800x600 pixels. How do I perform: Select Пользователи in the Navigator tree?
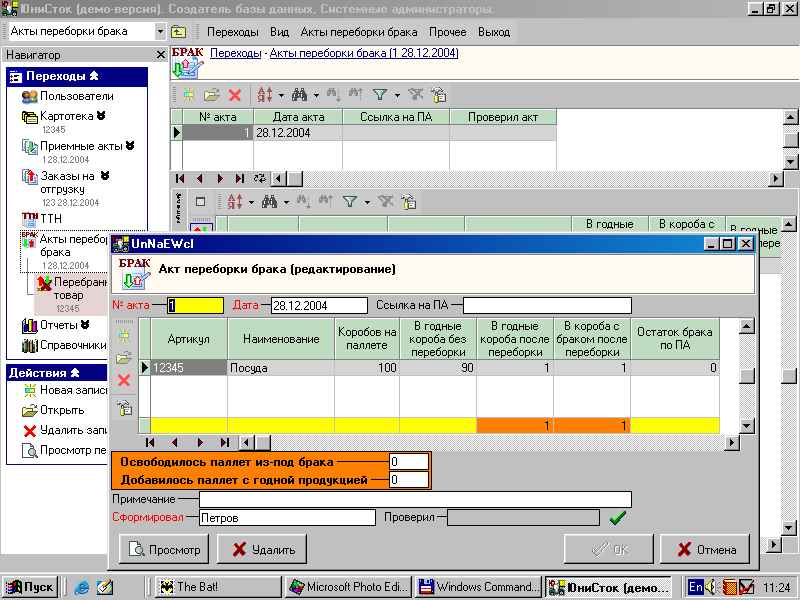tap(77, 96)
